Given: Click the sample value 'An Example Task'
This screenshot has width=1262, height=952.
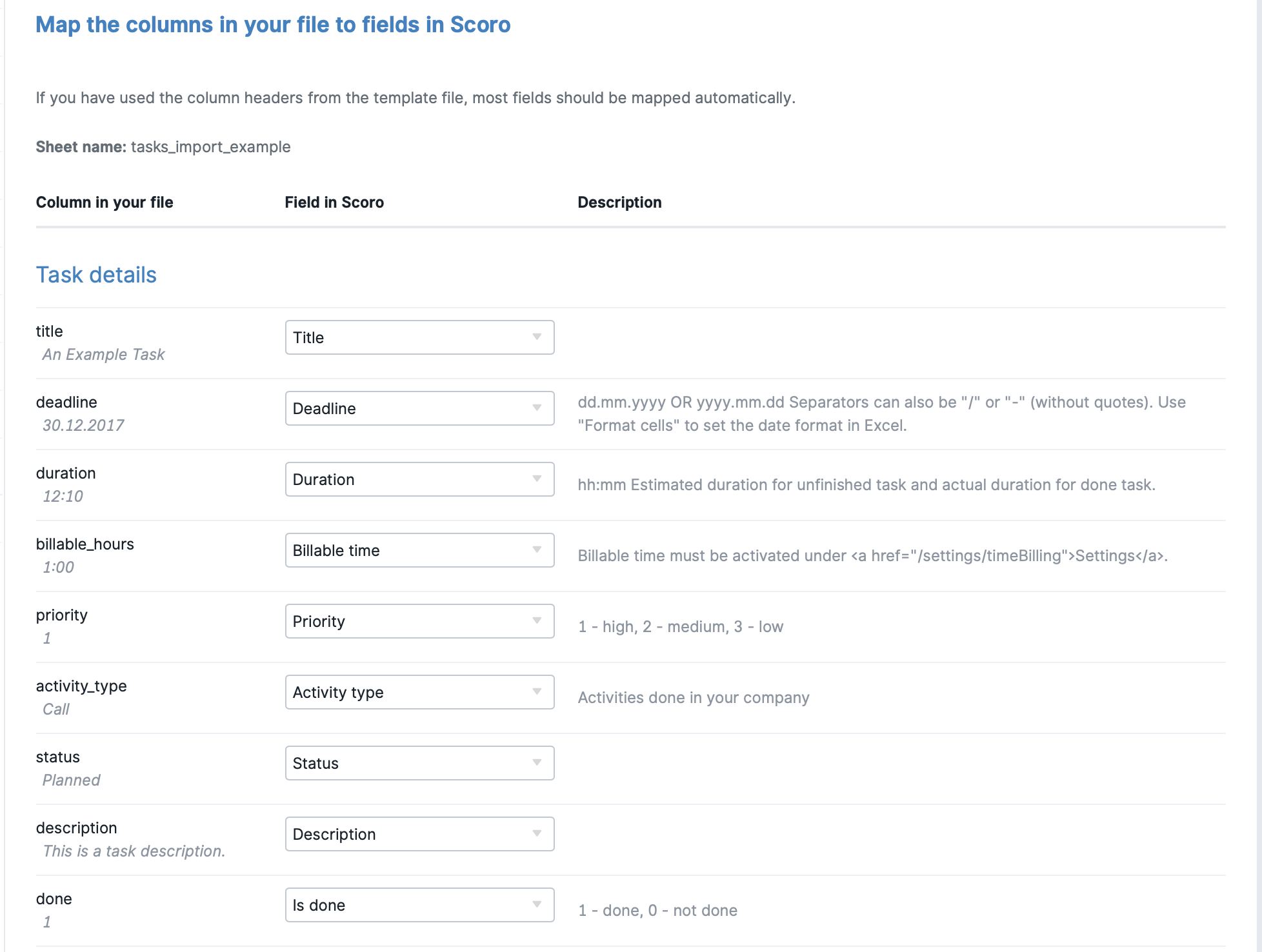Looking at the screenshot, I should point(104,355).
